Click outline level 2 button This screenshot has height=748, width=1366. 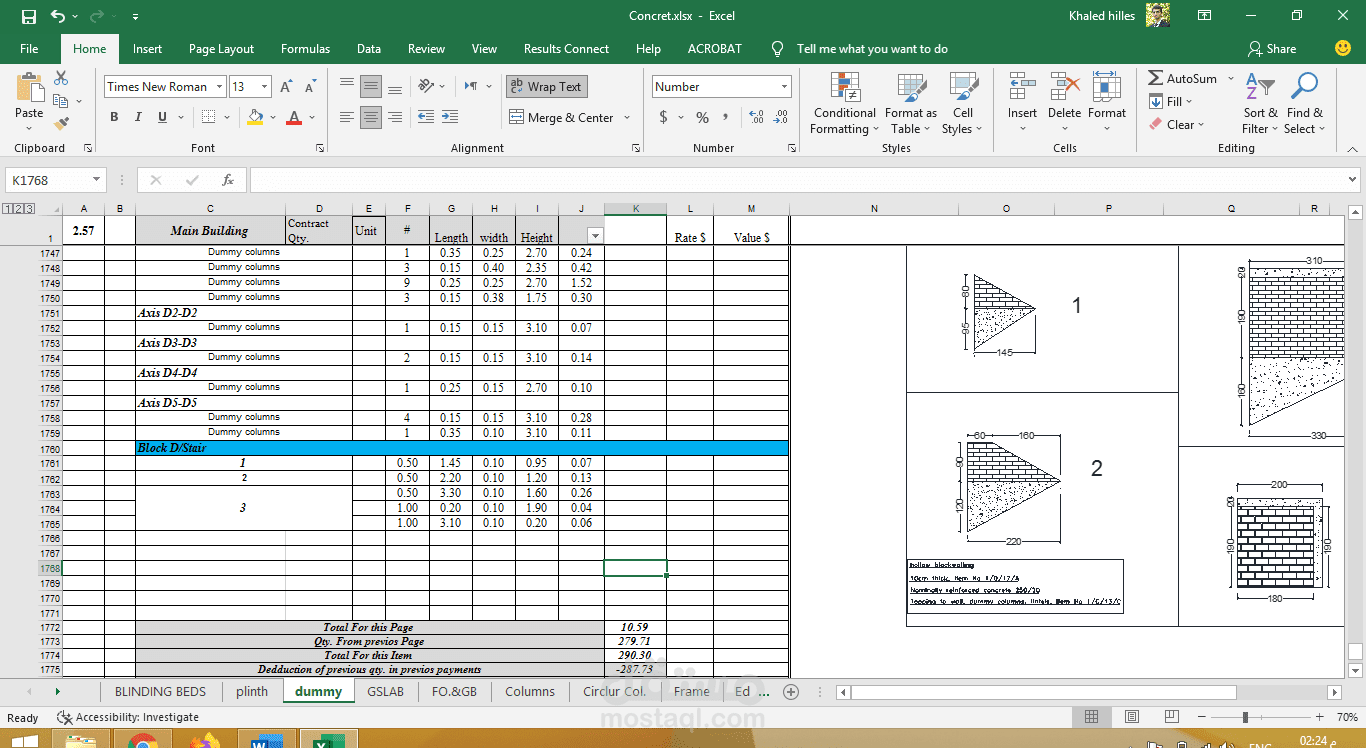[x=19, y=209]
